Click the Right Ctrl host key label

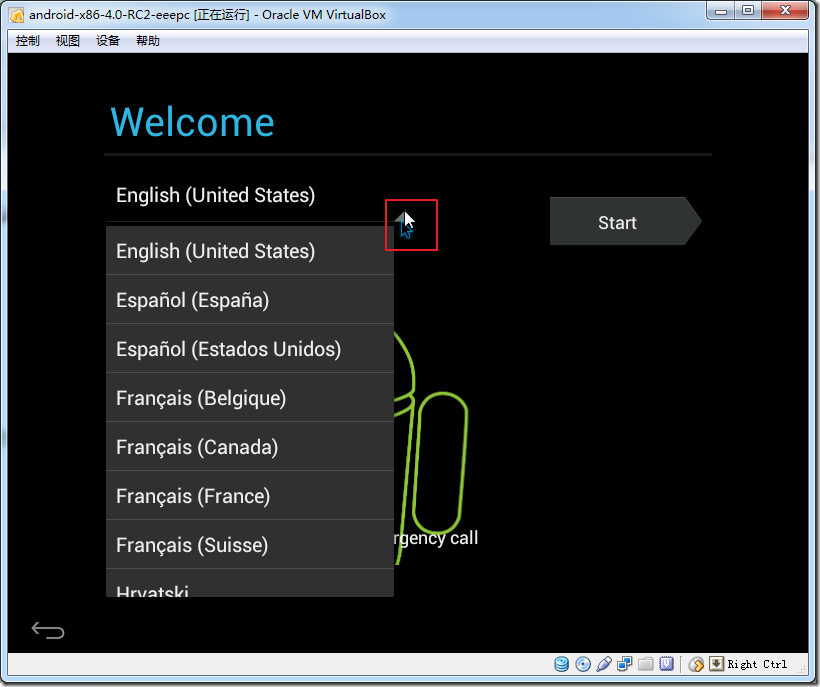(x=757, y=664)
